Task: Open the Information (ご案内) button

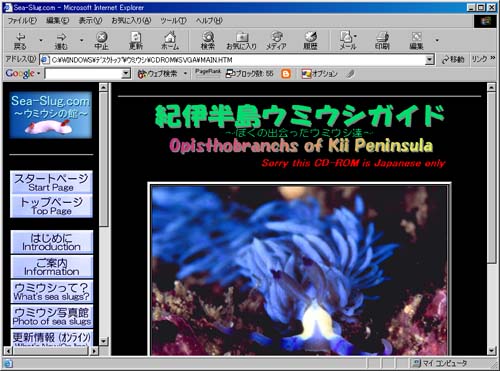Action: point(52,267)
